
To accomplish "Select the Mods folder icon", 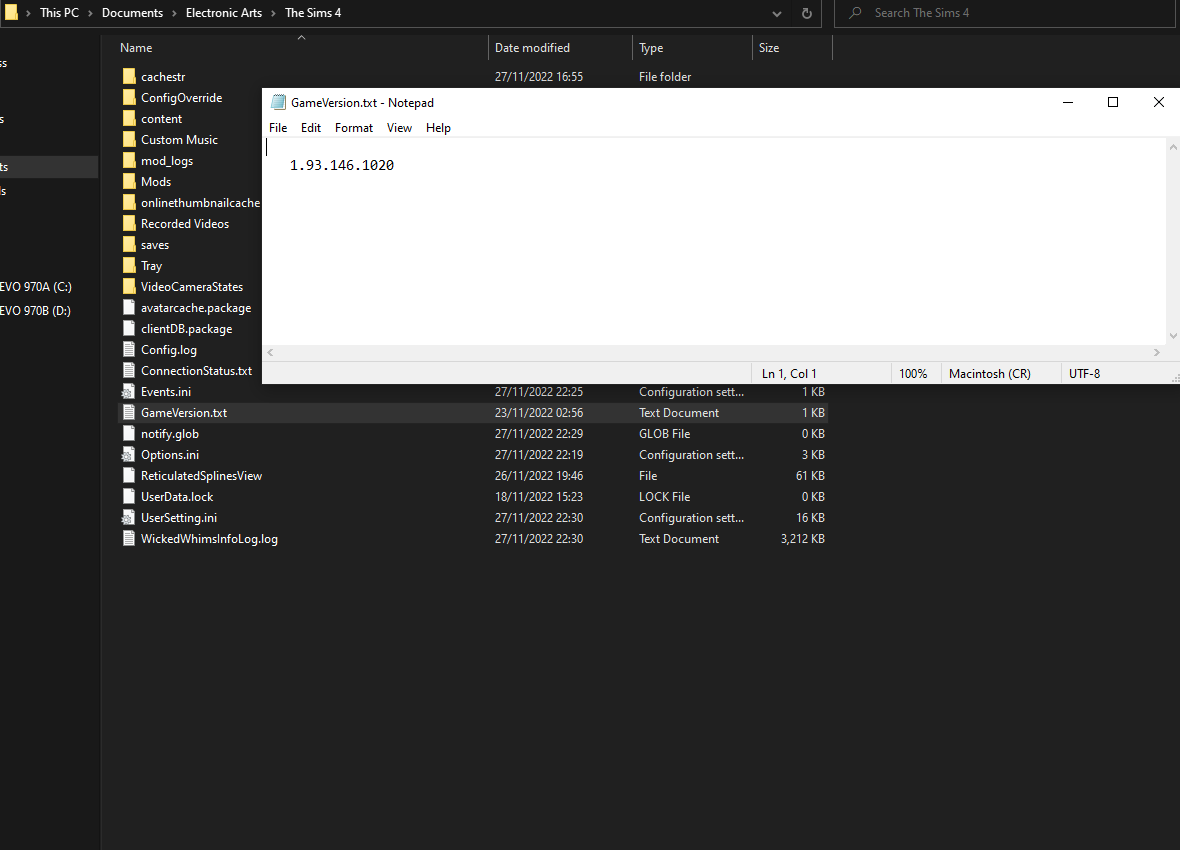I will (129, 181).
